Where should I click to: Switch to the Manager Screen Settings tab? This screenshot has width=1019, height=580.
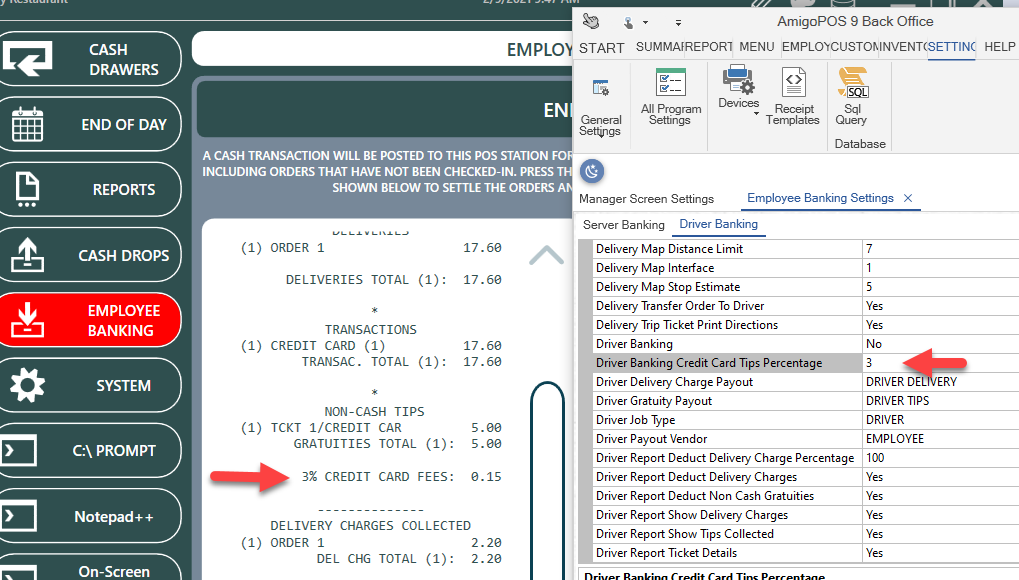pyautogui.click(x=646, y=198)
